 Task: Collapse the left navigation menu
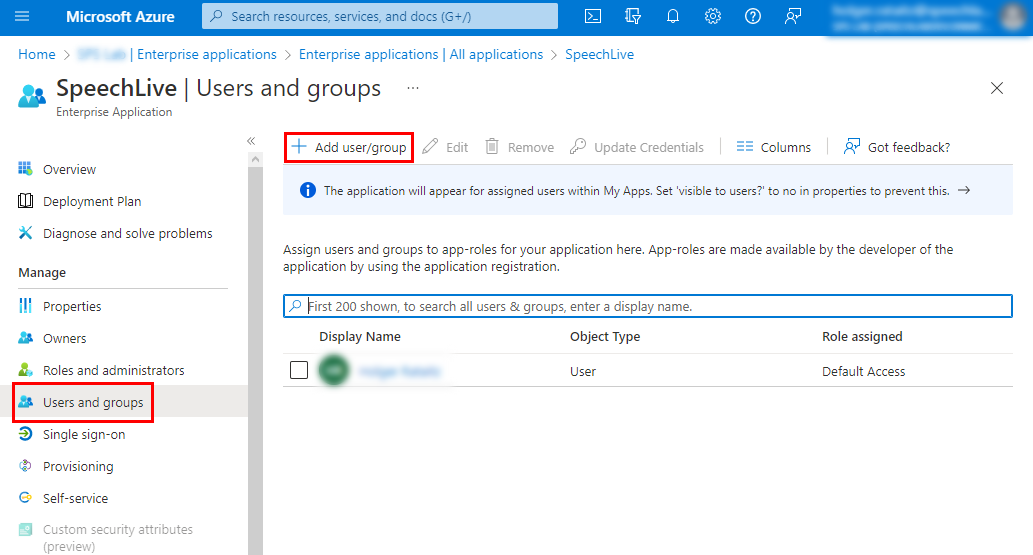coord(251,141)
